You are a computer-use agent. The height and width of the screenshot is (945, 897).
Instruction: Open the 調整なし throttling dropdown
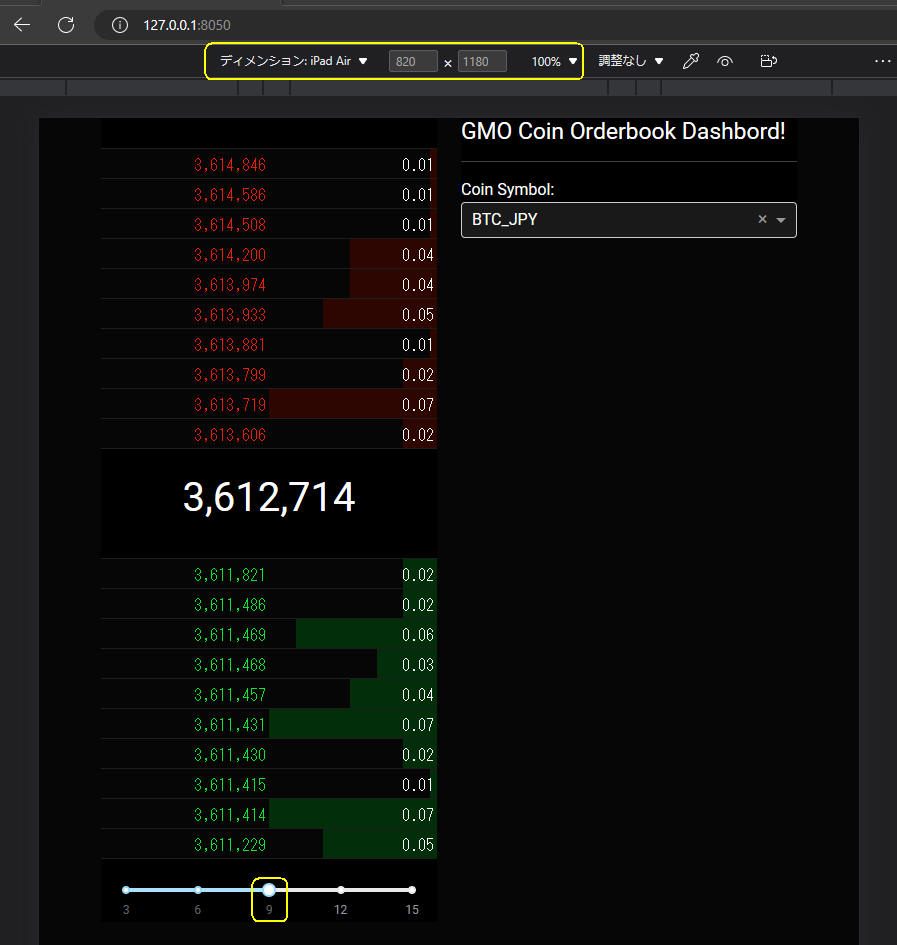tap(631, 61)
